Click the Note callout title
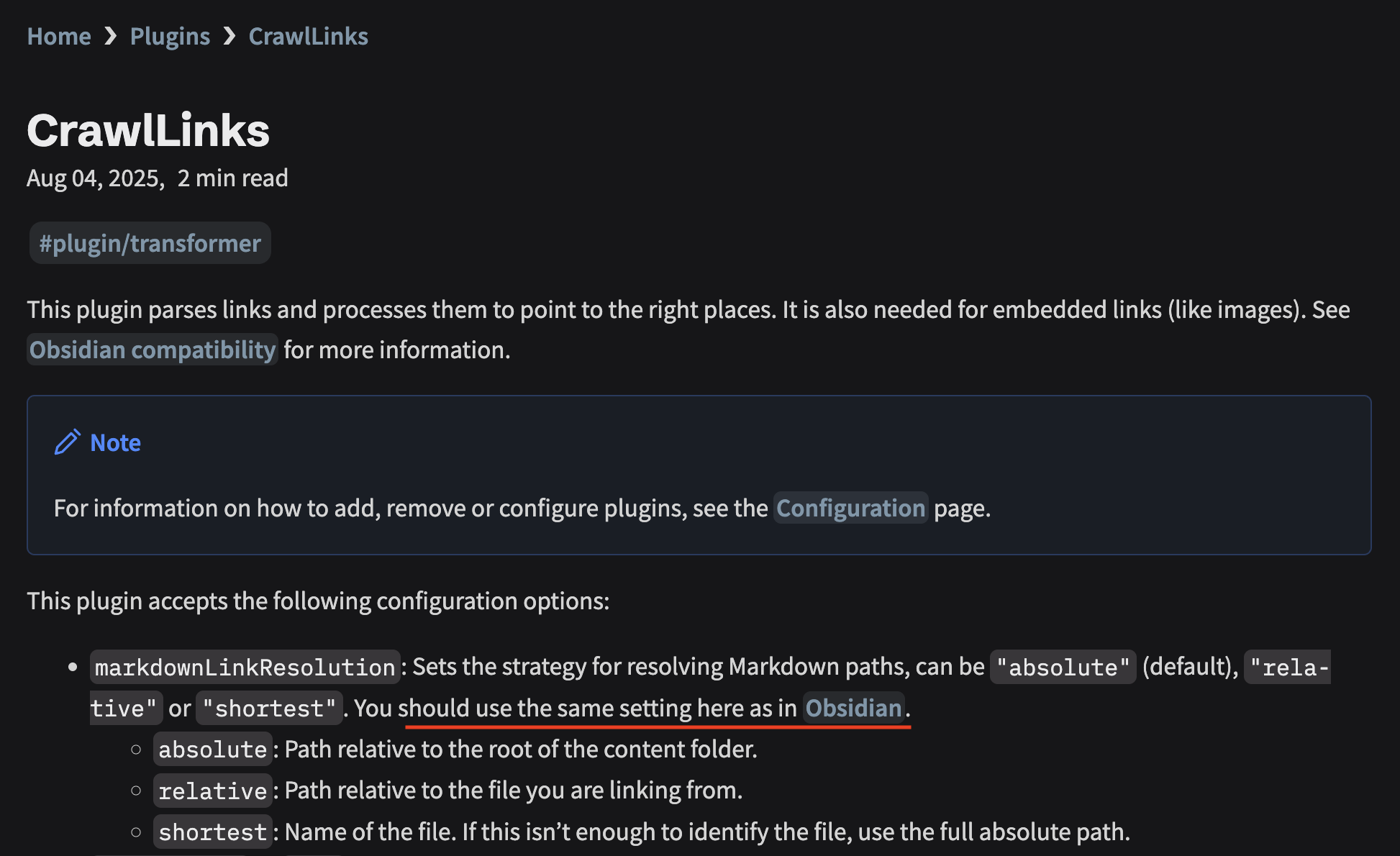 [115, 442]
